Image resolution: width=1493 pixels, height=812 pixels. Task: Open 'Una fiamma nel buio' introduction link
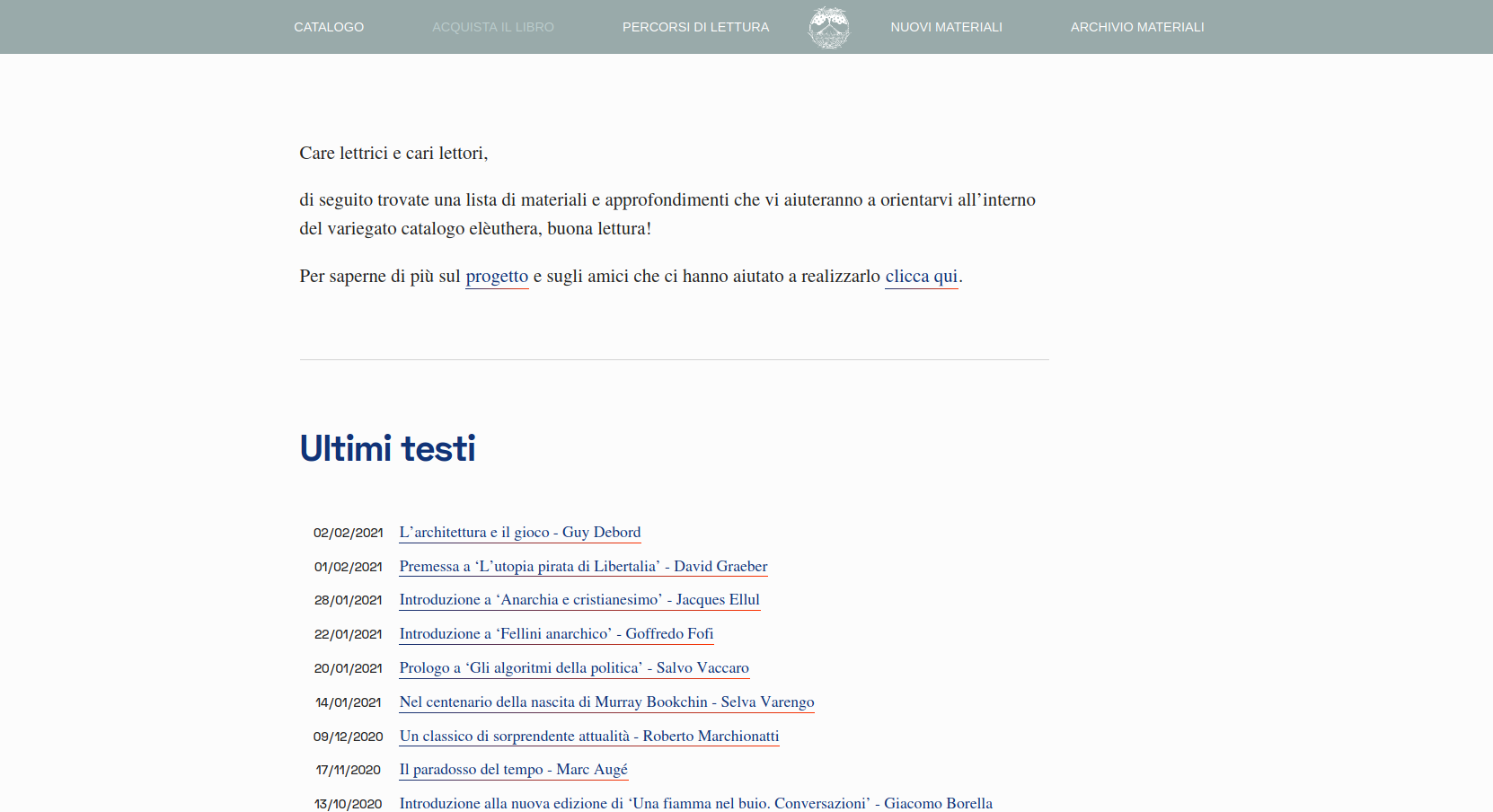pos(695,803)
